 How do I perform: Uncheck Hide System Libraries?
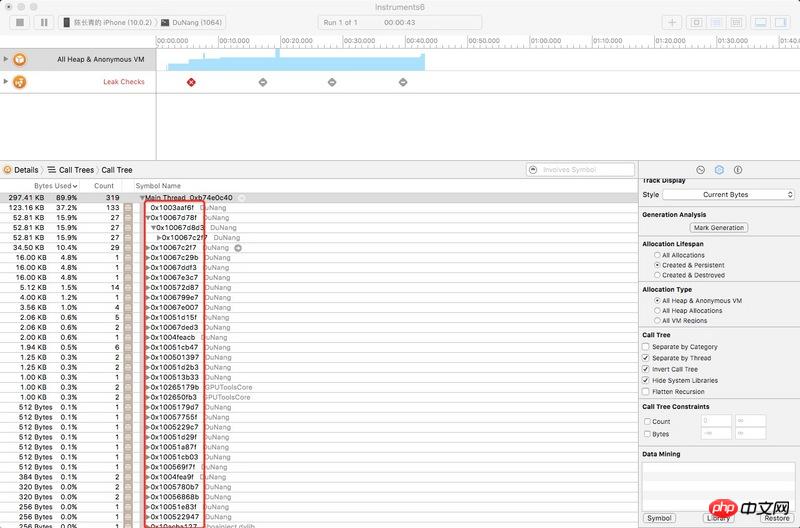point(646,381)
